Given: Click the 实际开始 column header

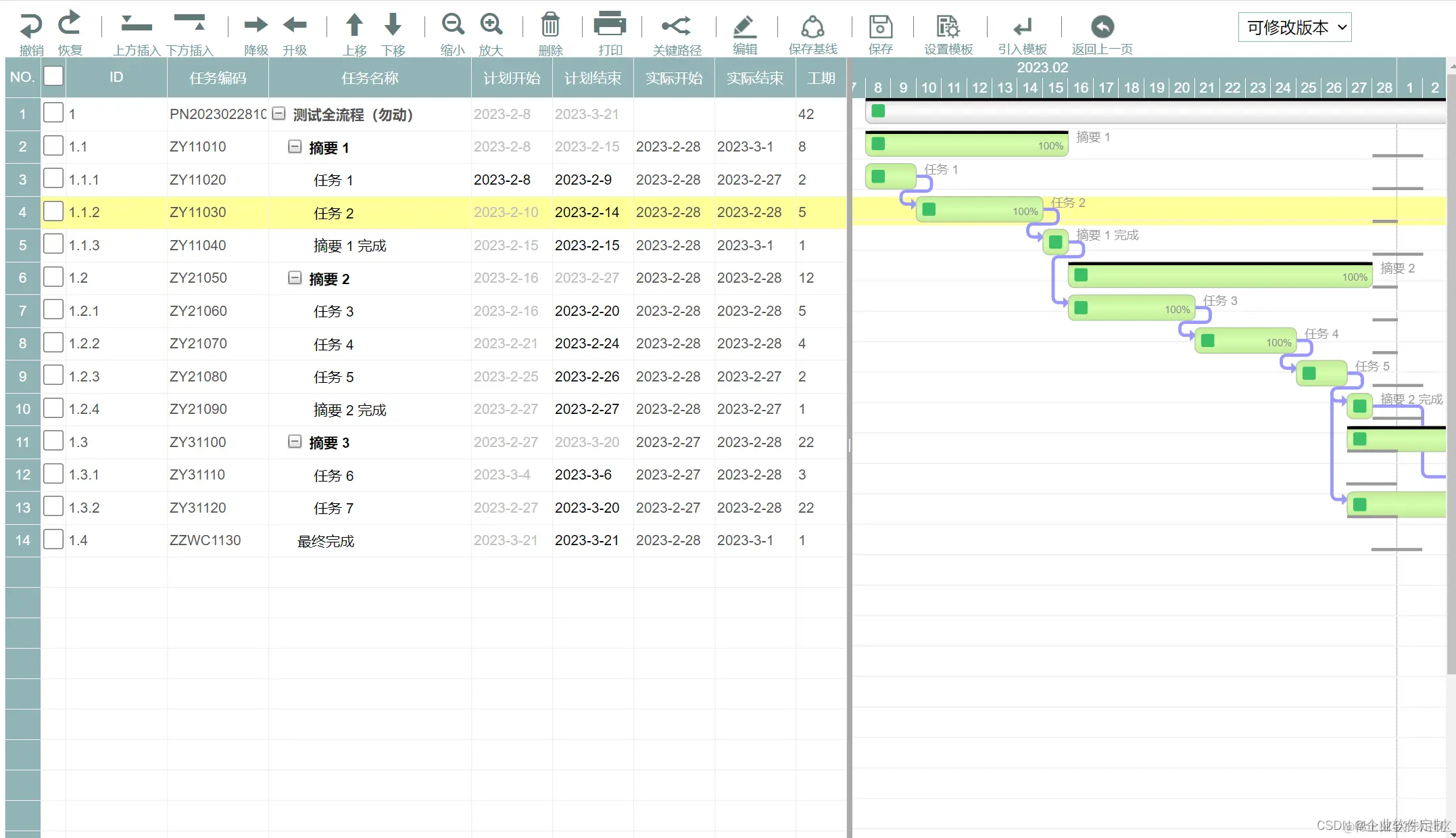Looking at the screenshot, I should (674, 78).
